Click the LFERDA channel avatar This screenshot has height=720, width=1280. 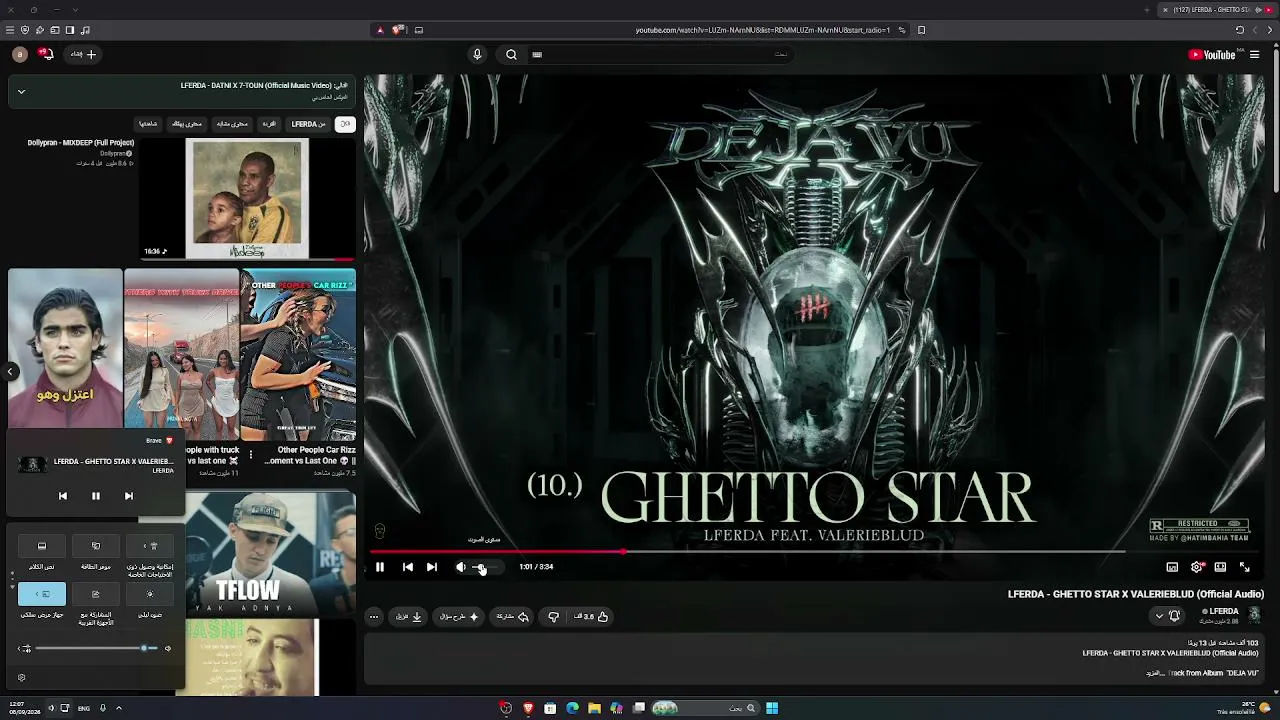point(1255,615)
